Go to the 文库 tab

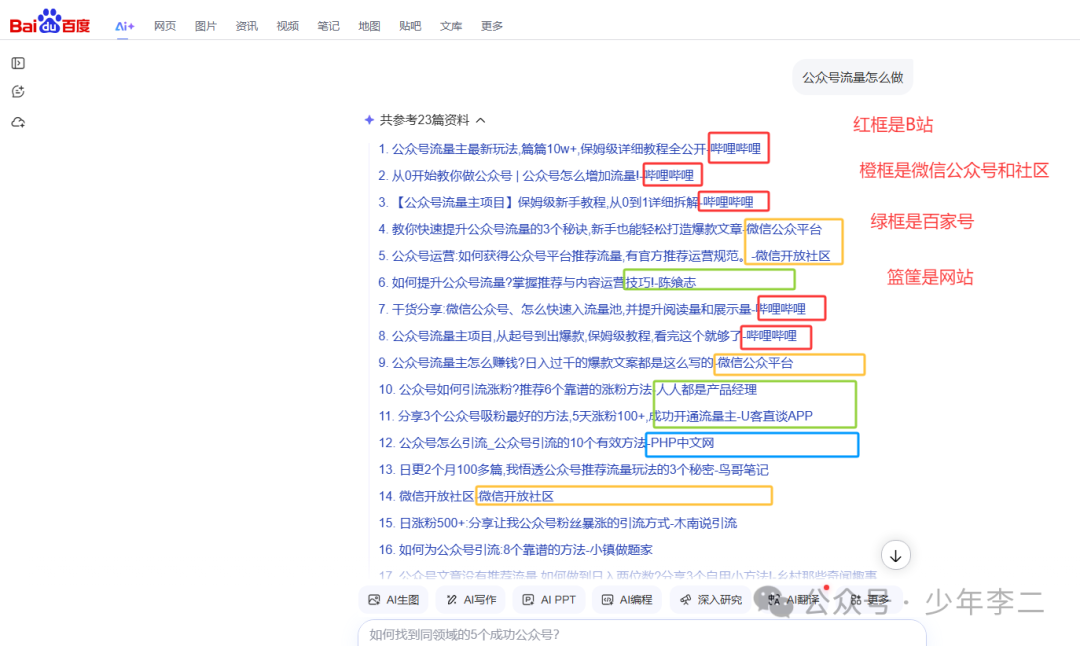(451, 26)
